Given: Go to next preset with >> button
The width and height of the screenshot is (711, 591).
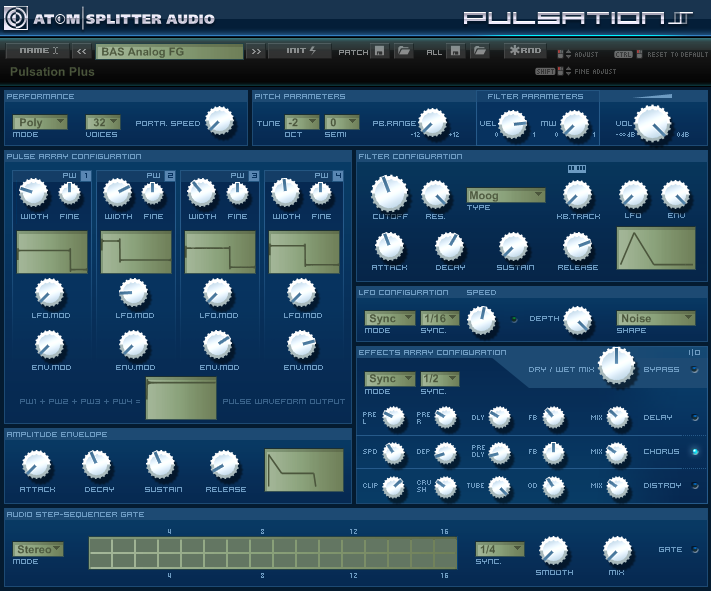Looking at the screenshot, I should (x=256, y=51).
